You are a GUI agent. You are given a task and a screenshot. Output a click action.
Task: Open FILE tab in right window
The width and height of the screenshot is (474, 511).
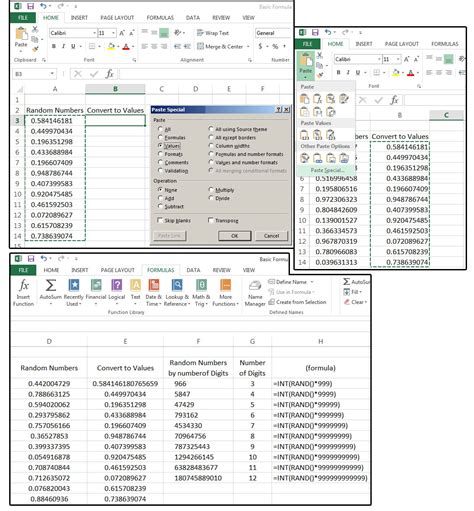coord(307,44)
